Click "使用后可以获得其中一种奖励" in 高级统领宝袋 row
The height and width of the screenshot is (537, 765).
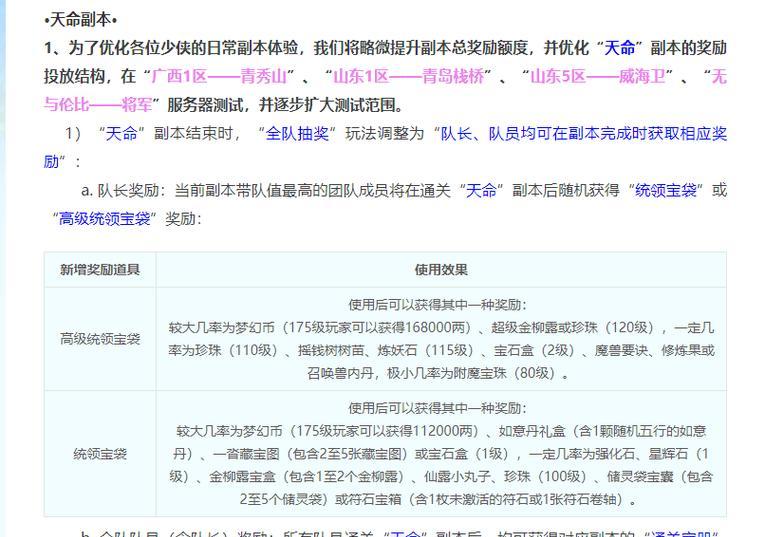tap(437, 305)
